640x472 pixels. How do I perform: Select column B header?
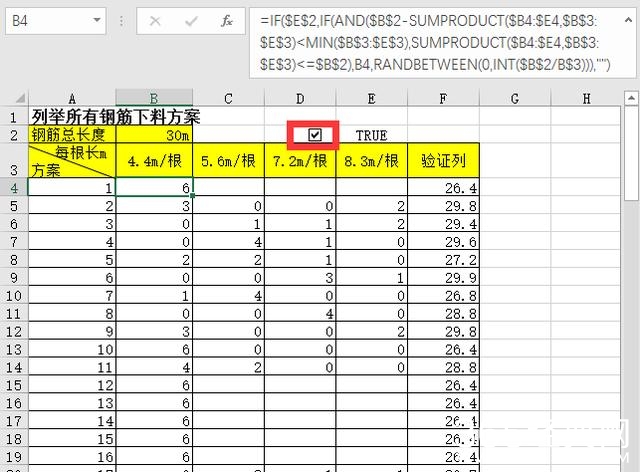click(154, 98)
